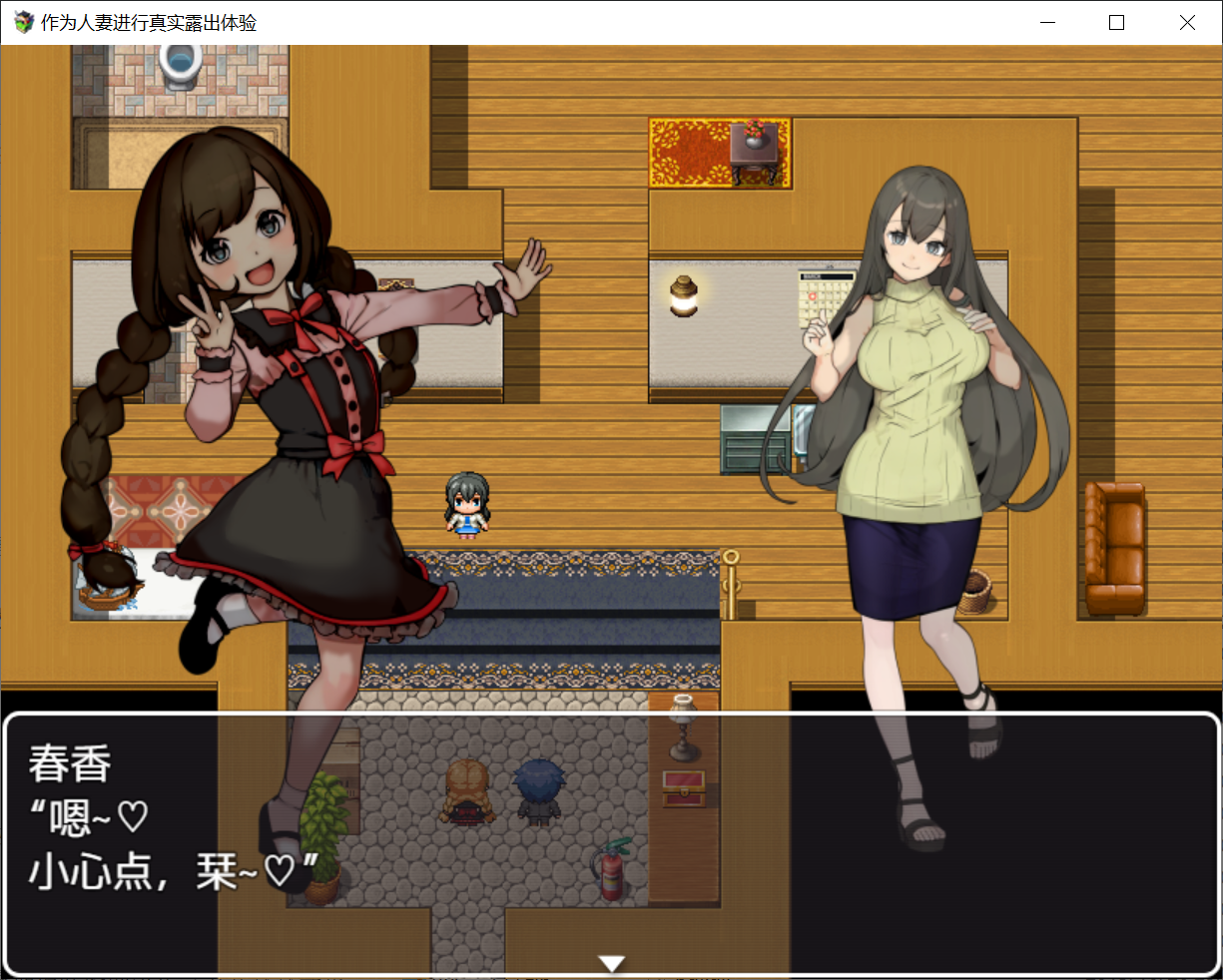The height and width of the screenshot is (980, 1223).
Task: Close the game window
Action: tap(1187, 22)
